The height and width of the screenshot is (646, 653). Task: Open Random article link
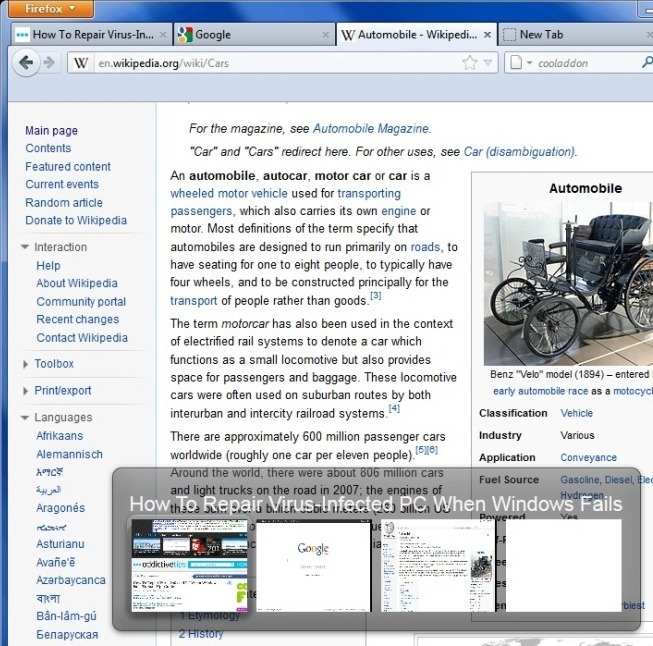coord(64,202)
